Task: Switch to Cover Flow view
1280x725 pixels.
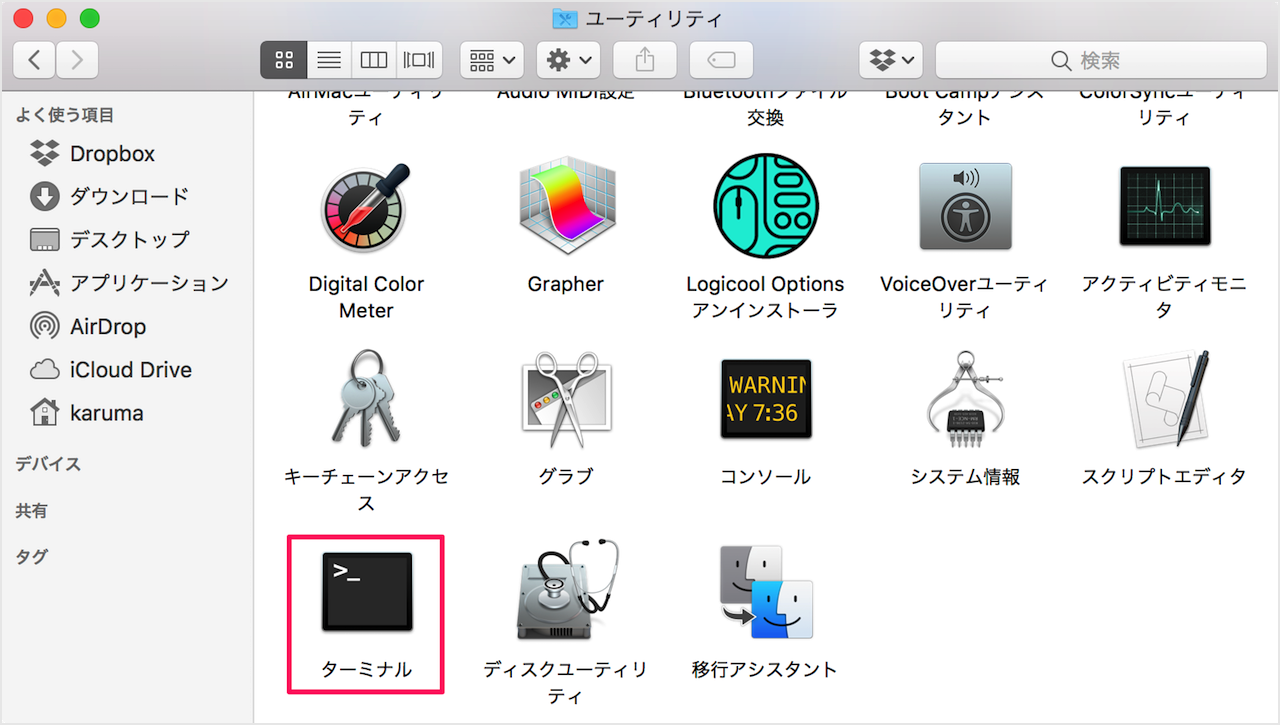Action: [419, 60]
